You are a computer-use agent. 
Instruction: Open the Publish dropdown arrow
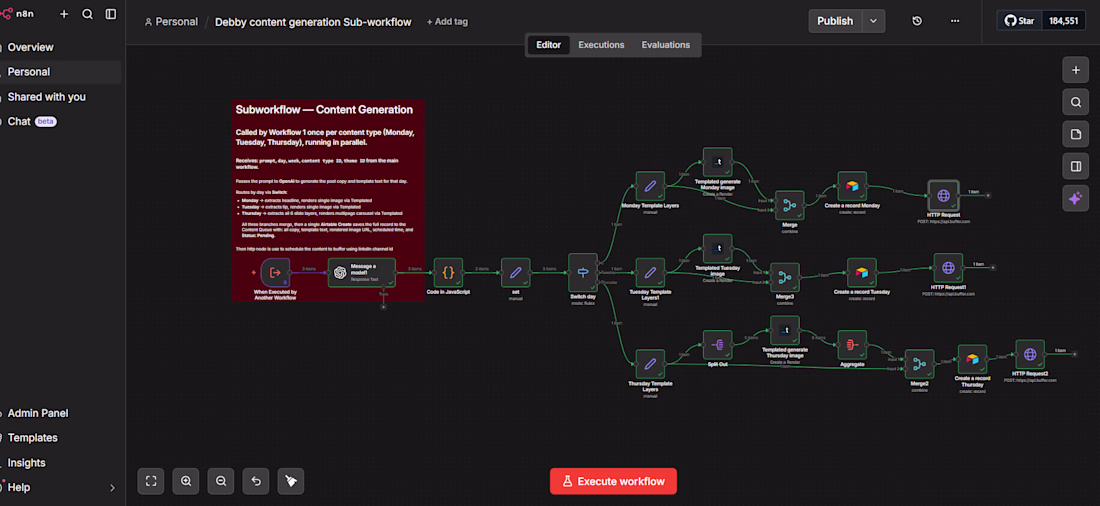coord(873,21)
